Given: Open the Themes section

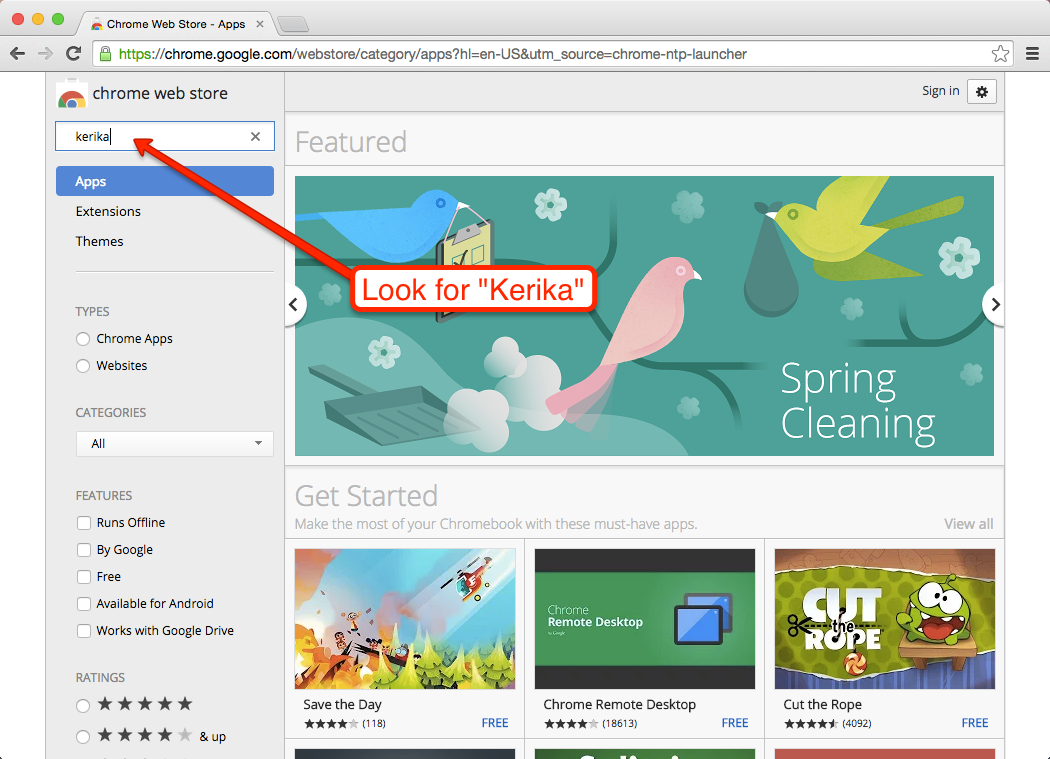Looking at the screenshot, I should point(99,241).
